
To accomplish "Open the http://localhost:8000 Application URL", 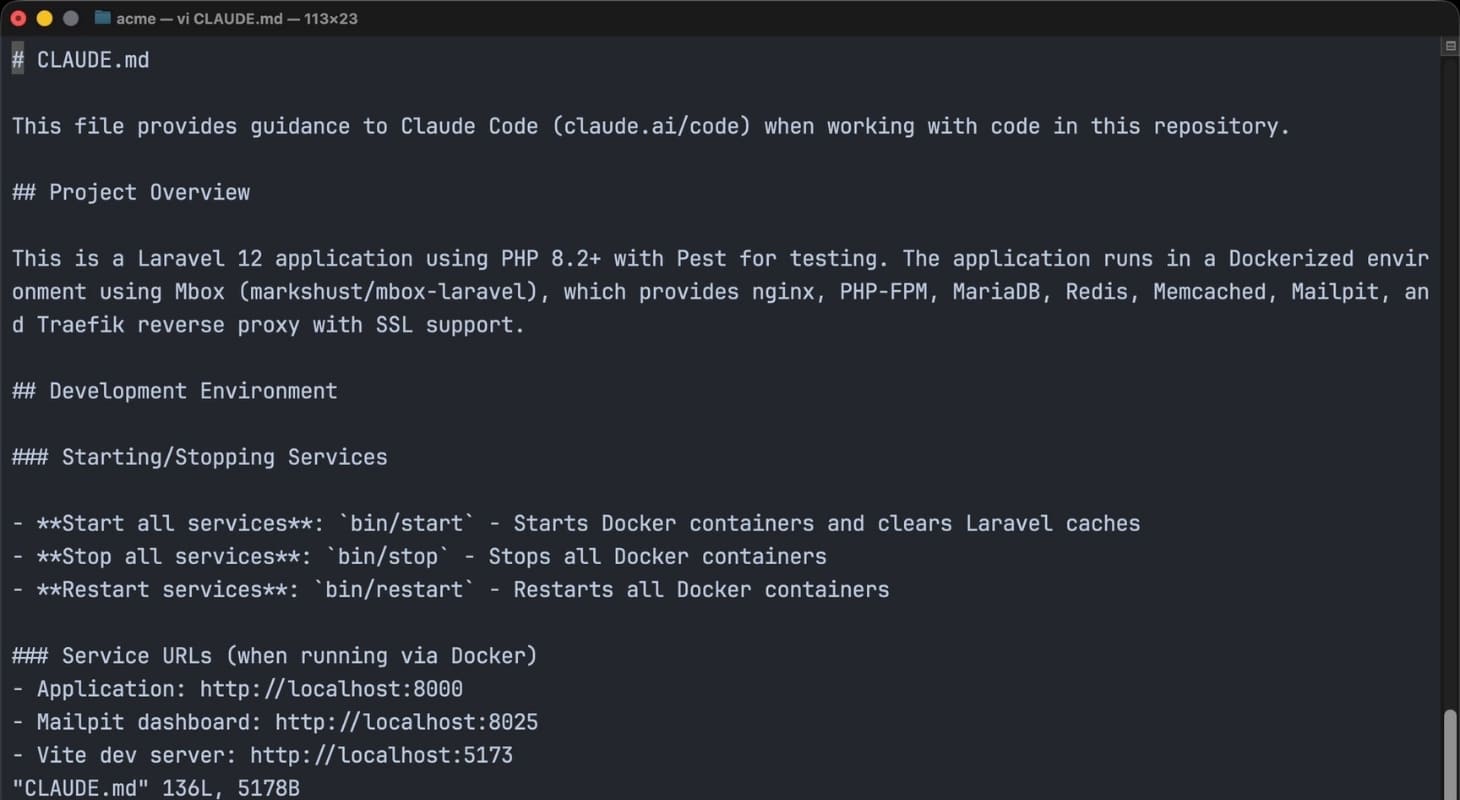I will coord(331,689).
